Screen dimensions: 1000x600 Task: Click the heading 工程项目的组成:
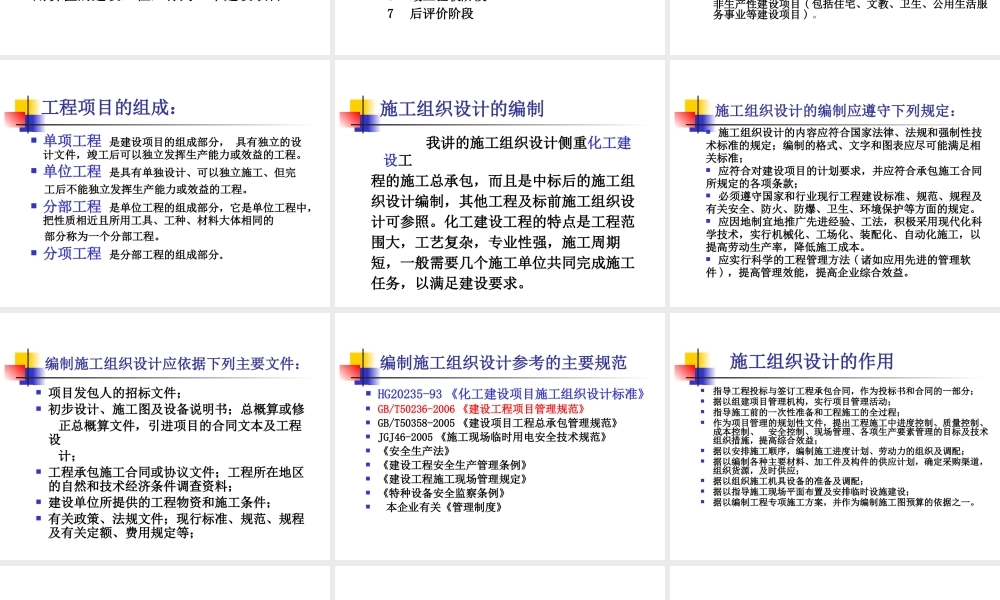(109, 108)
